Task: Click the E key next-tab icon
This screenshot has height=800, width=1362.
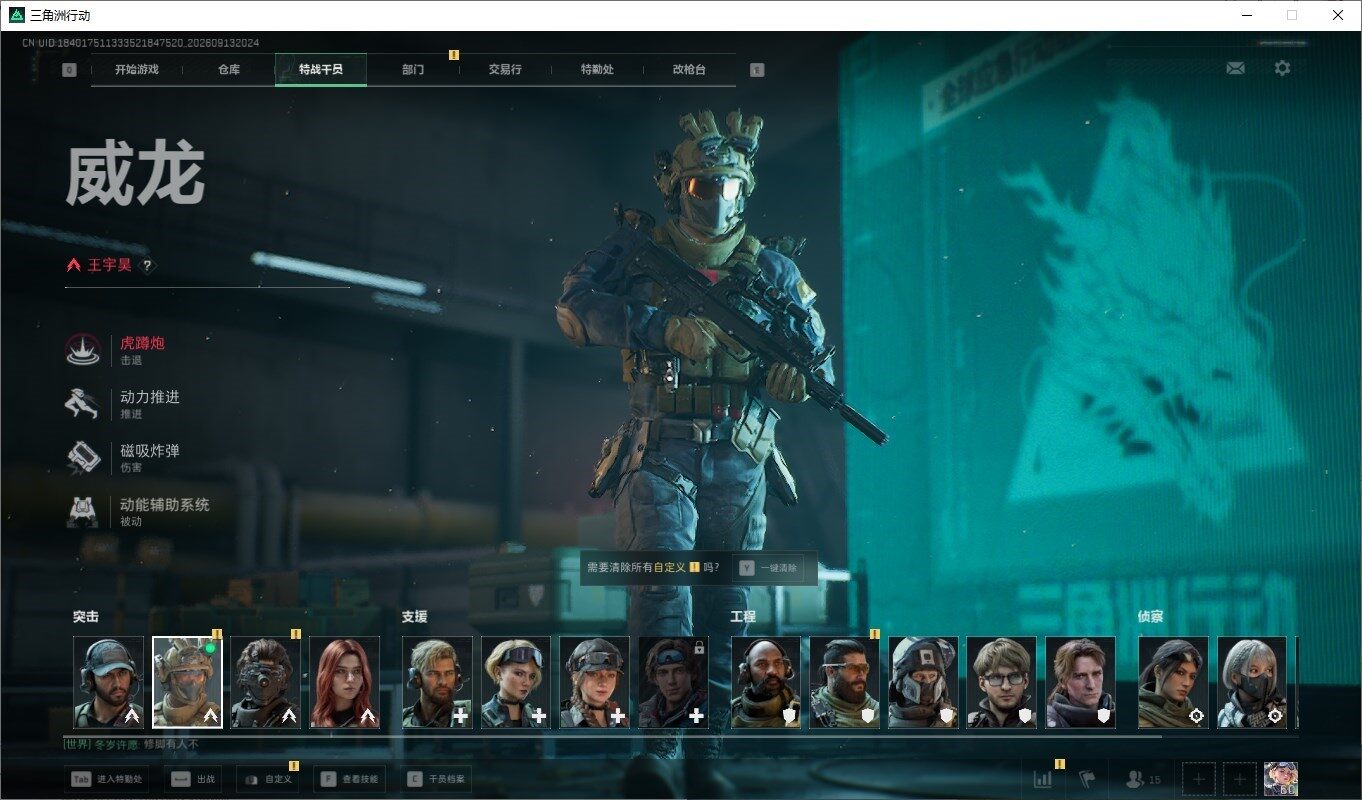Action: 757,70
